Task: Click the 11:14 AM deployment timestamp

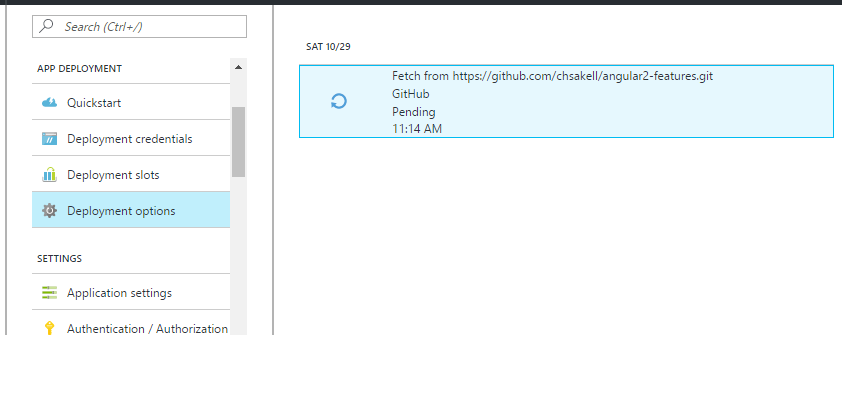Action: pyautogui.click(x=417, y=129)
